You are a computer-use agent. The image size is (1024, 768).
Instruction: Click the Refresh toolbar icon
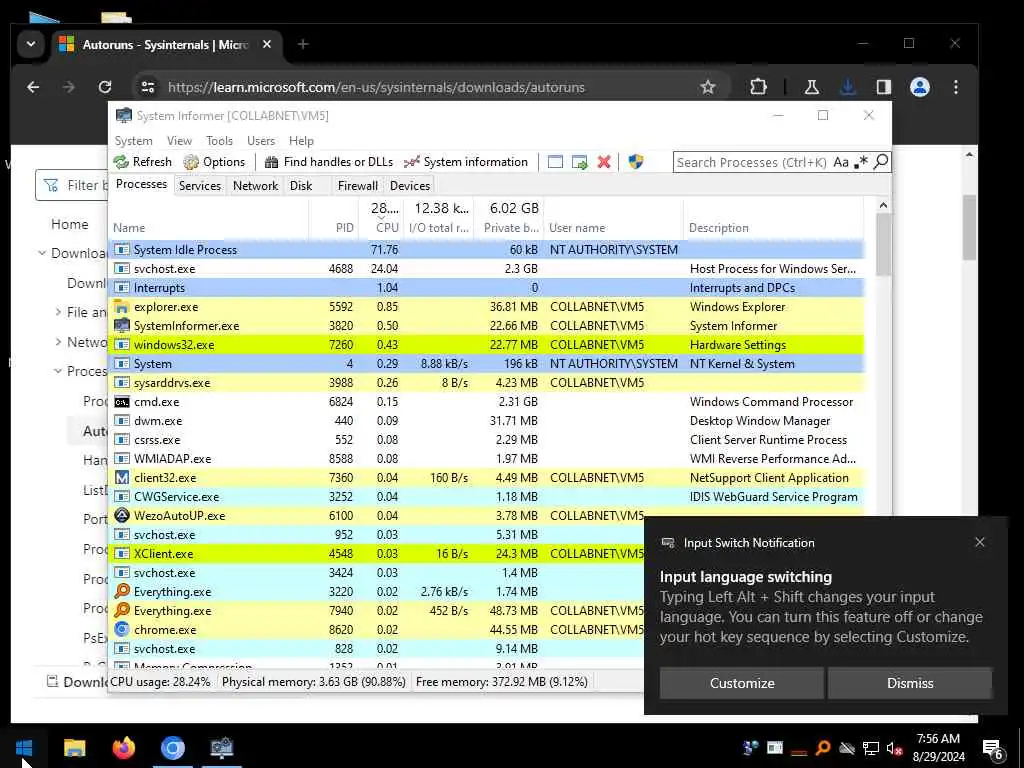(121, 162)
